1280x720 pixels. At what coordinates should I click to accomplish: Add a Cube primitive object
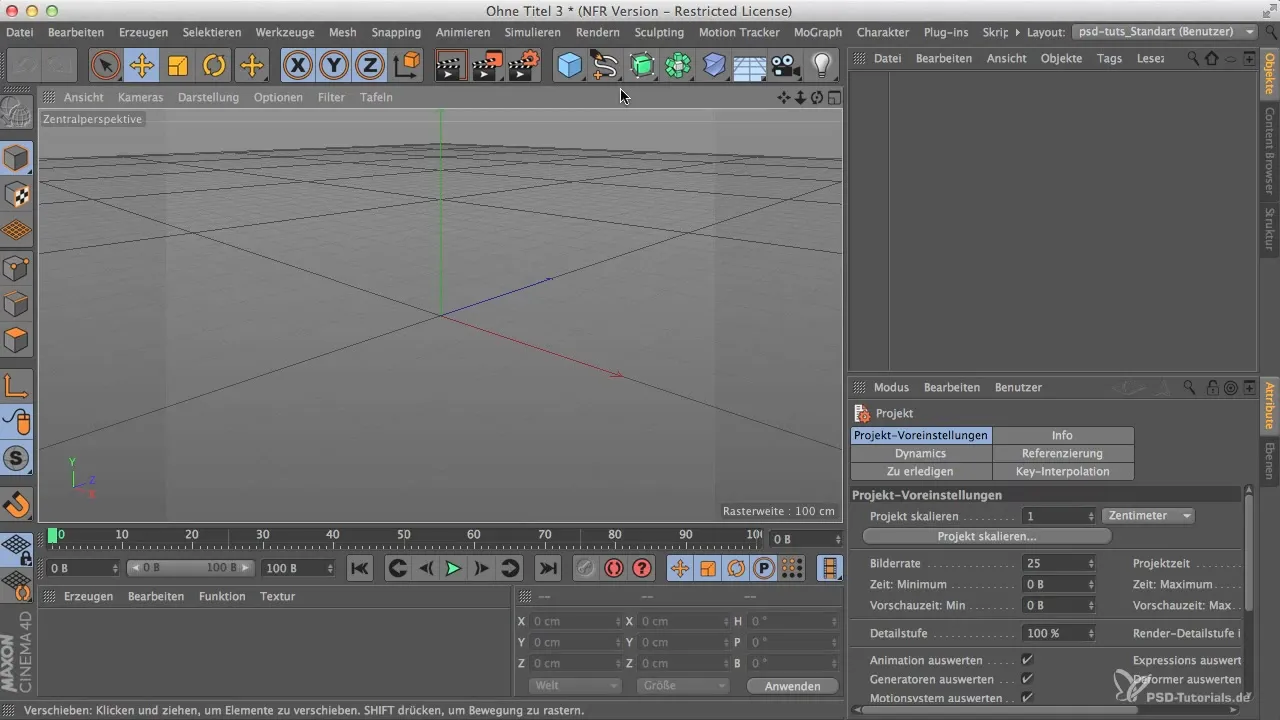[x=570, y=66]
